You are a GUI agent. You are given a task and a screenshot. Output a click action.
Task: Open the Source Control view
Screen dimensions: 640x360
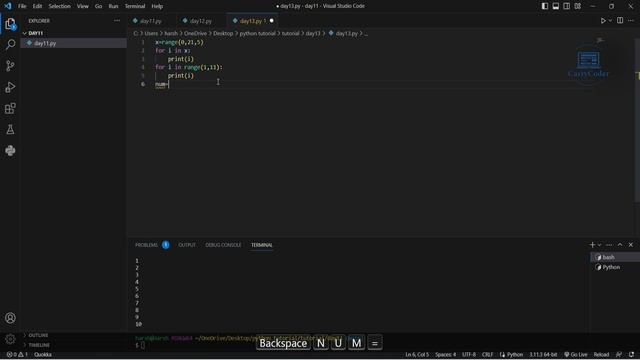pyautogui.click(x=10, y=65)
